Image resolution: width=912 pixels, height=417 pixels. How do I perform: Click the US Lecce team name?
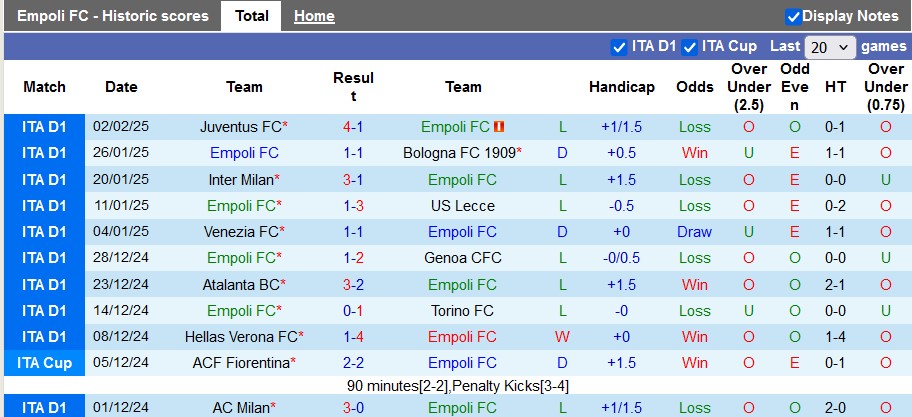[x=462, y=206]
